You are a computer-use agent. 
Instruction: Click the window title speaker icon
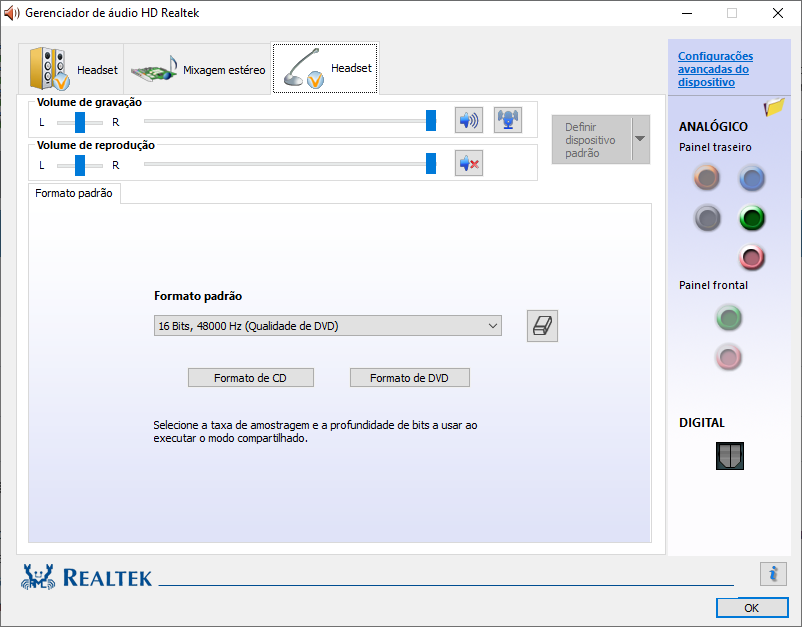point(11,13)
